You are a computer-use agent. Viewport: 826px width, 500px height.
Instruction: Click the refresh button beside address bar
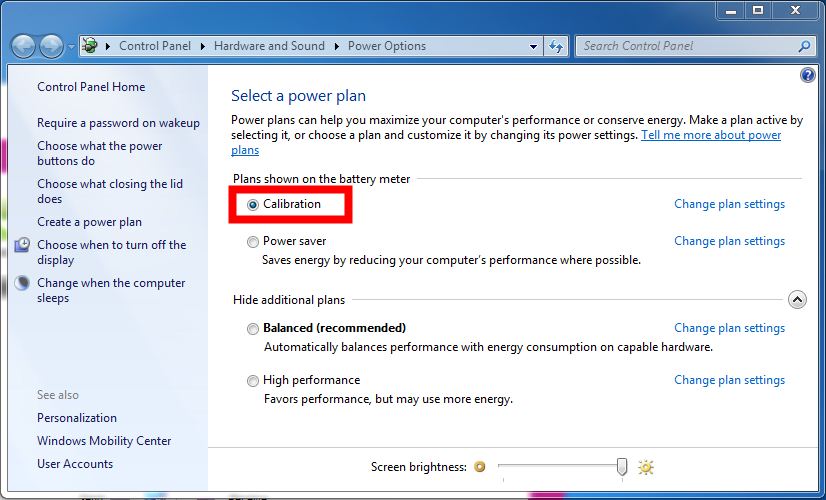pyautogui.click(x=556, y=46)
